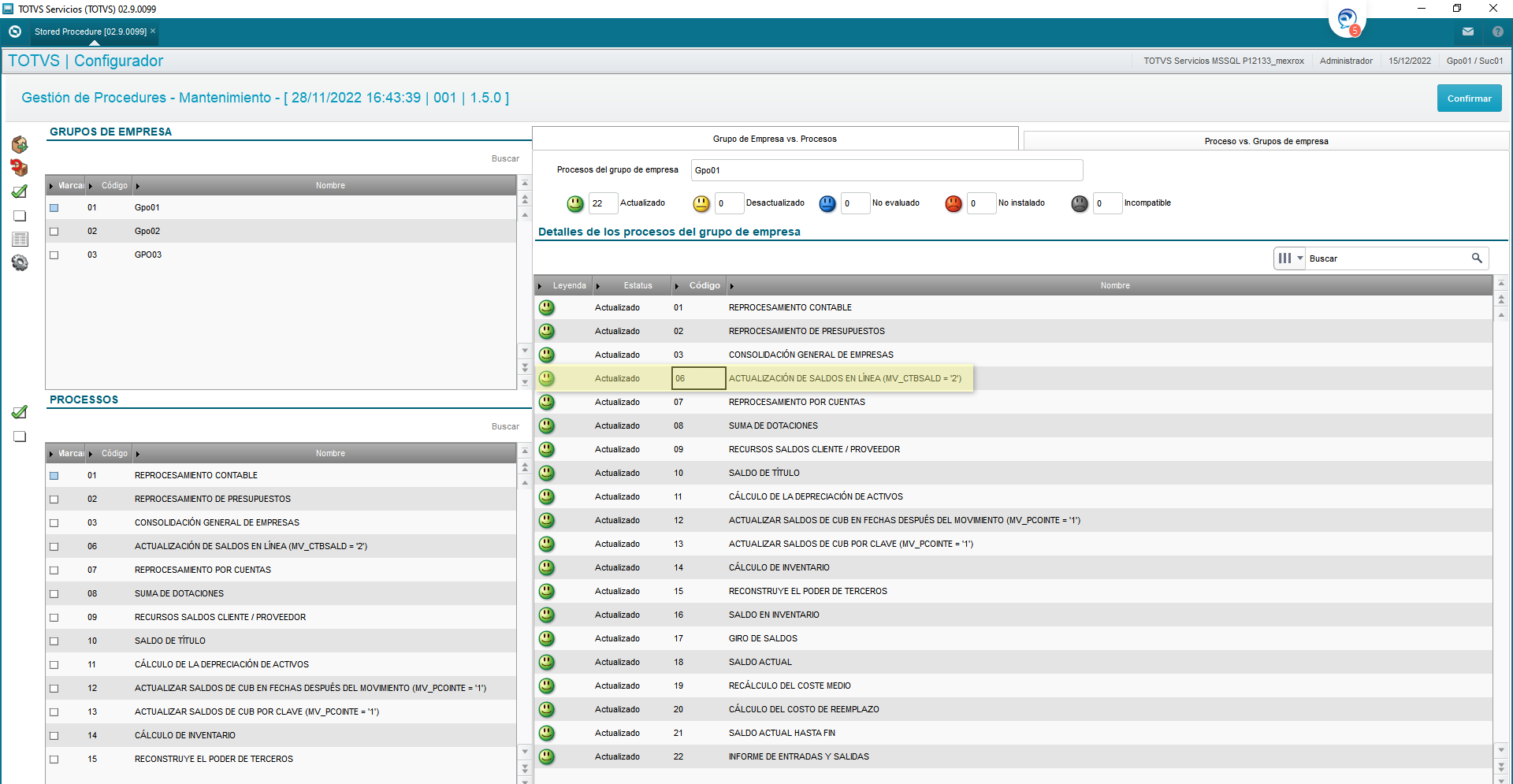Click the green smiley Actualizado summary icon
Image resolution: width=1513 pixels, height=784 pixels.
575,203
